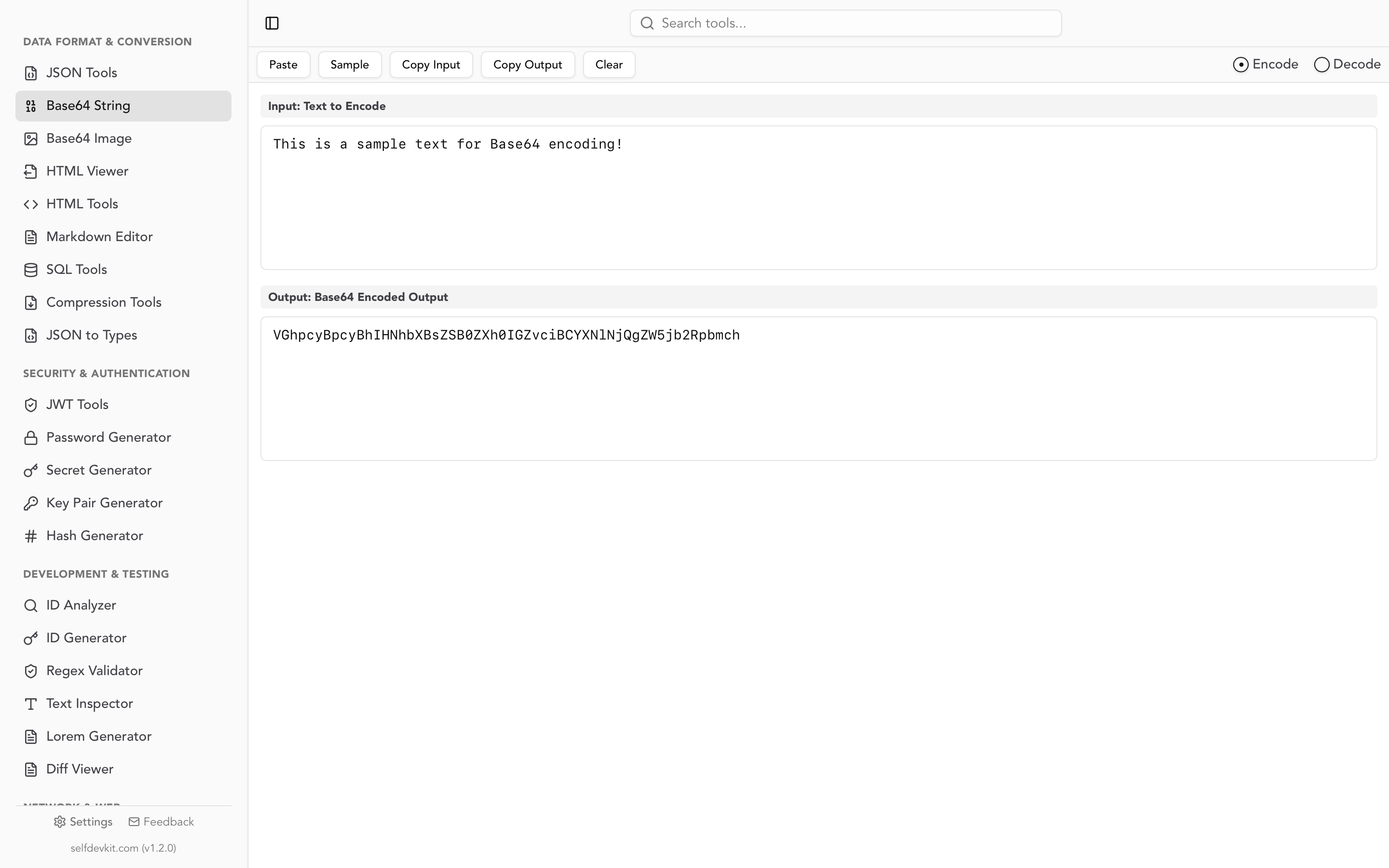Image resolution: width=1389 pixels, height=868 pixels.
Task: Click the Copy Output button
Action: pos(528,64)
